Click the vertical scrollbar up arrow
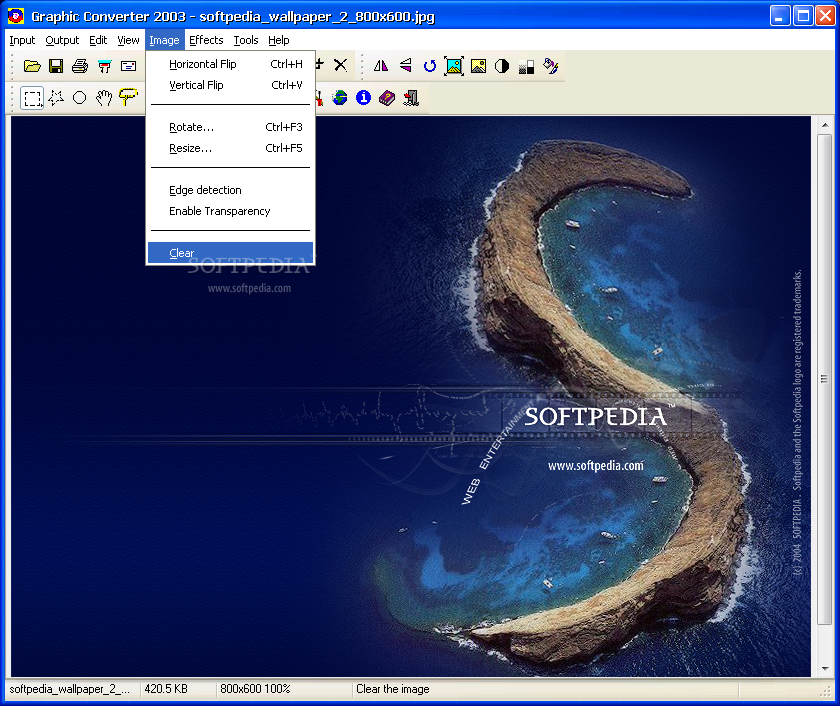Screen dimensions: 840x706 pyautogui.click(x=825, y=125)
